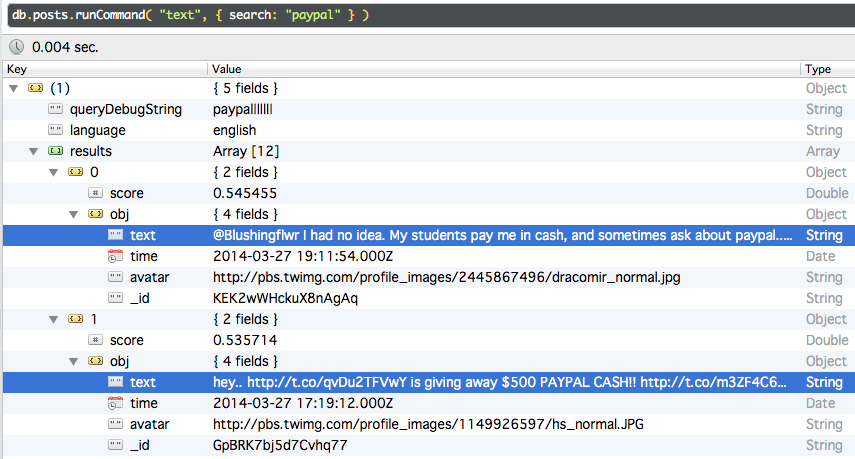855x459 pixels.
Task: Click the number icon beside score 0.545455
Action: 95,193
